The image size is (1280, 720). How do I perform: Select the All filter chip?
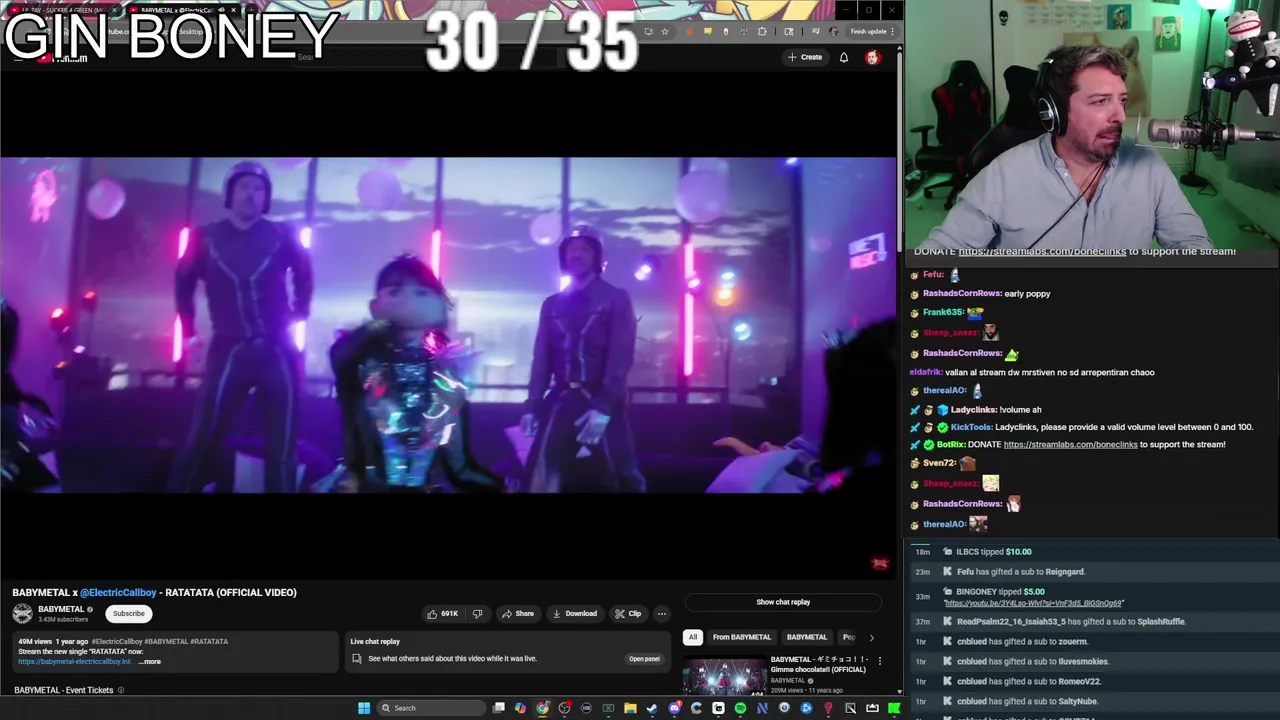pyautogui.click(x=692, y=637)
